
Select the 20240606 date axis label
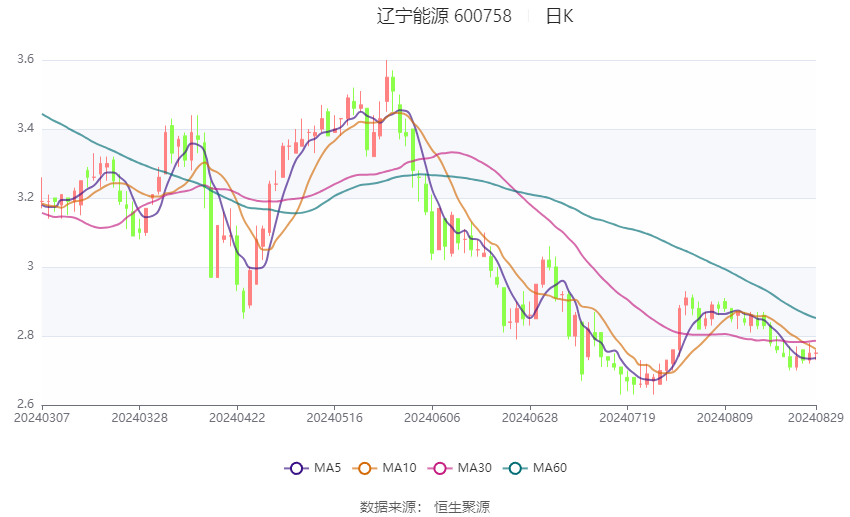432,418
